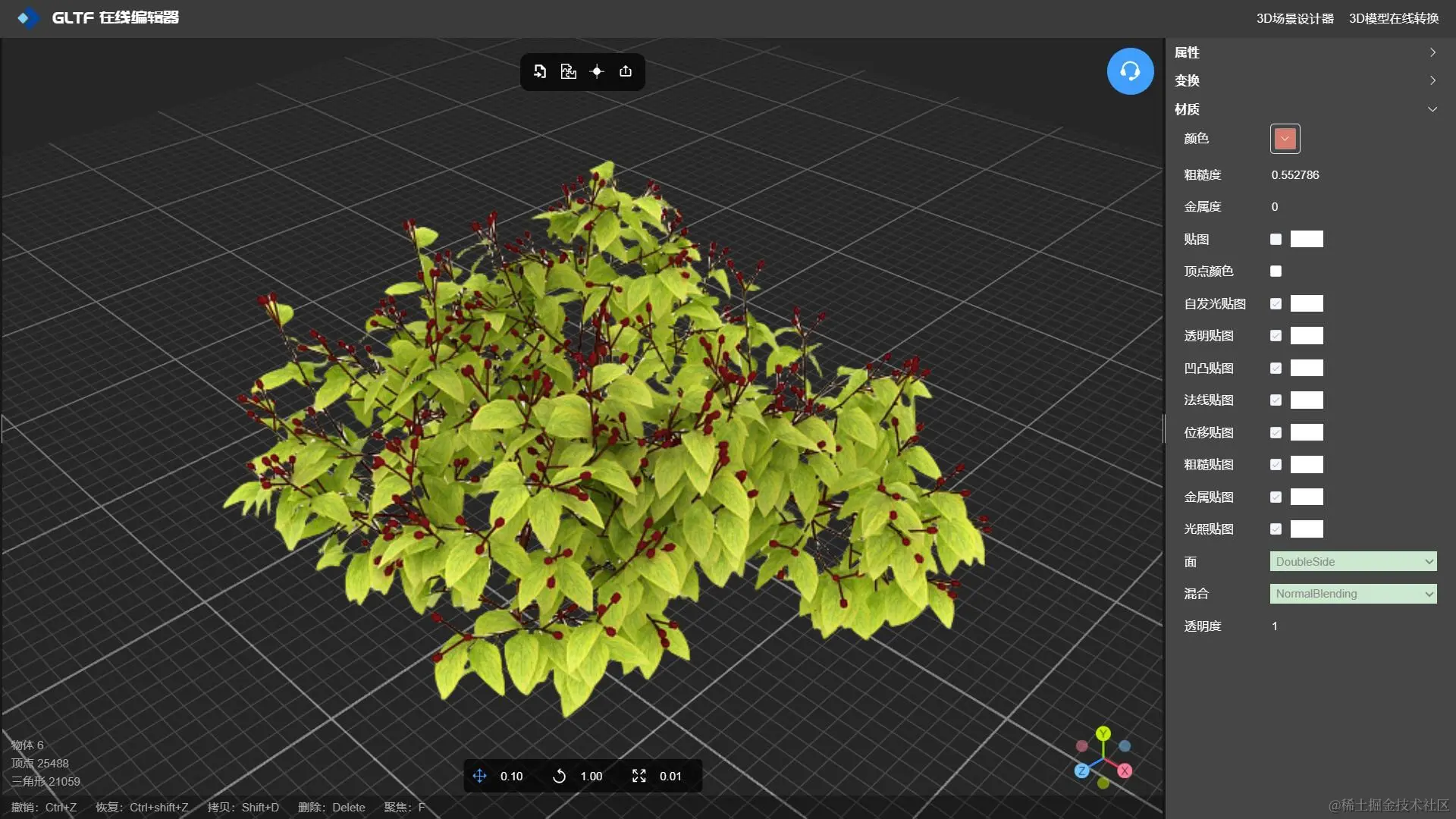
Task: Open the DoubleSide face dropdown
Action: pyautogui.click(x=1353, y=562)
